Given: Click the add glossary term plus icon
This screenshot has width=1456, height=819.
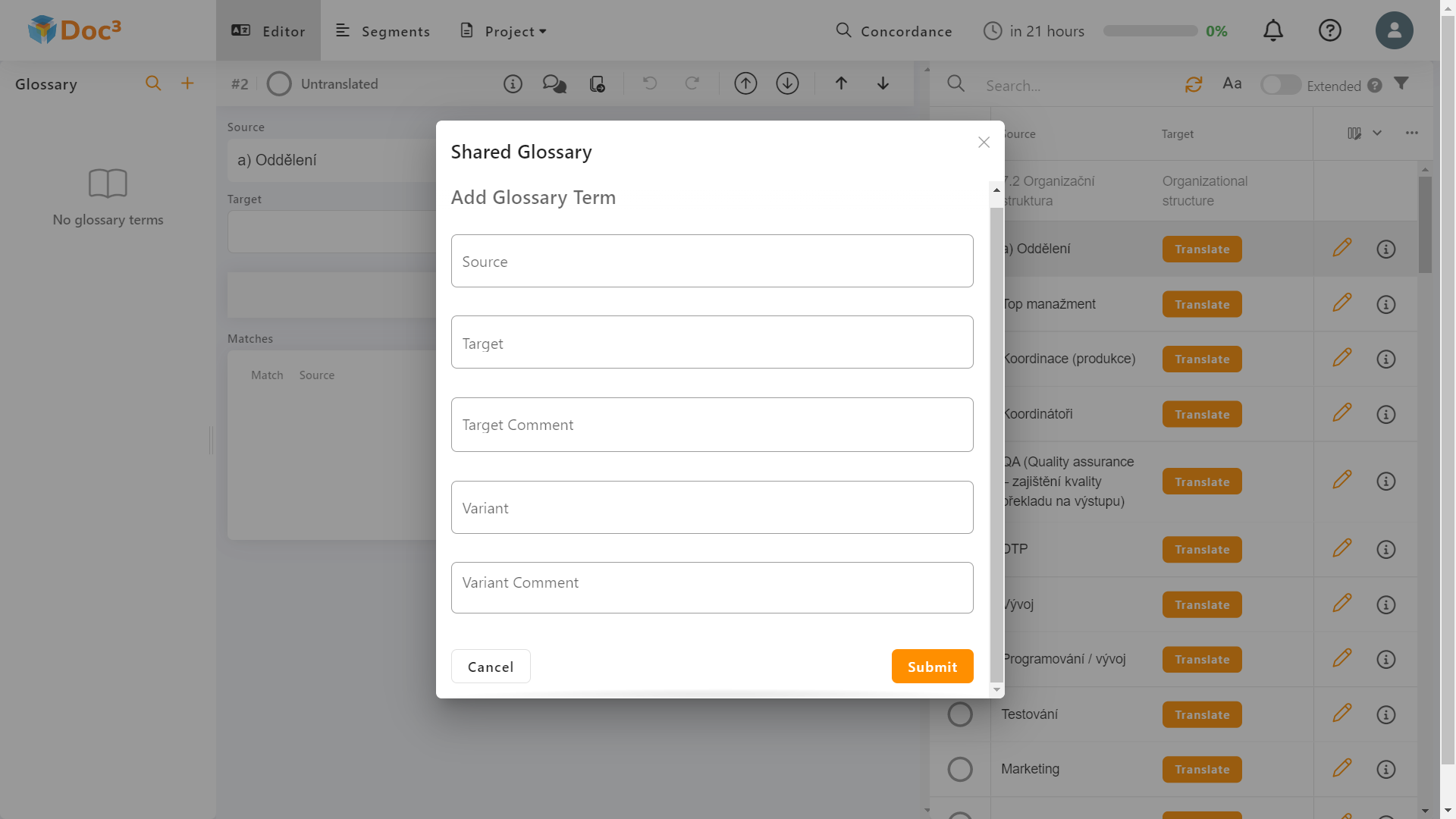Looking at the screenshot, I should (x=187, y=83).
